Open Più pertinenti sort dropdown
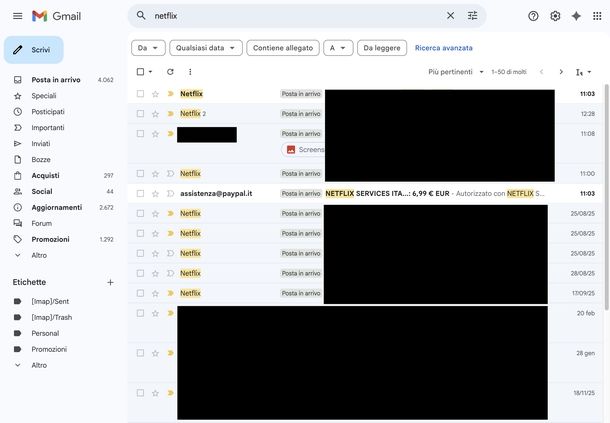The image size is (610, 423). [x=456, y=72]
